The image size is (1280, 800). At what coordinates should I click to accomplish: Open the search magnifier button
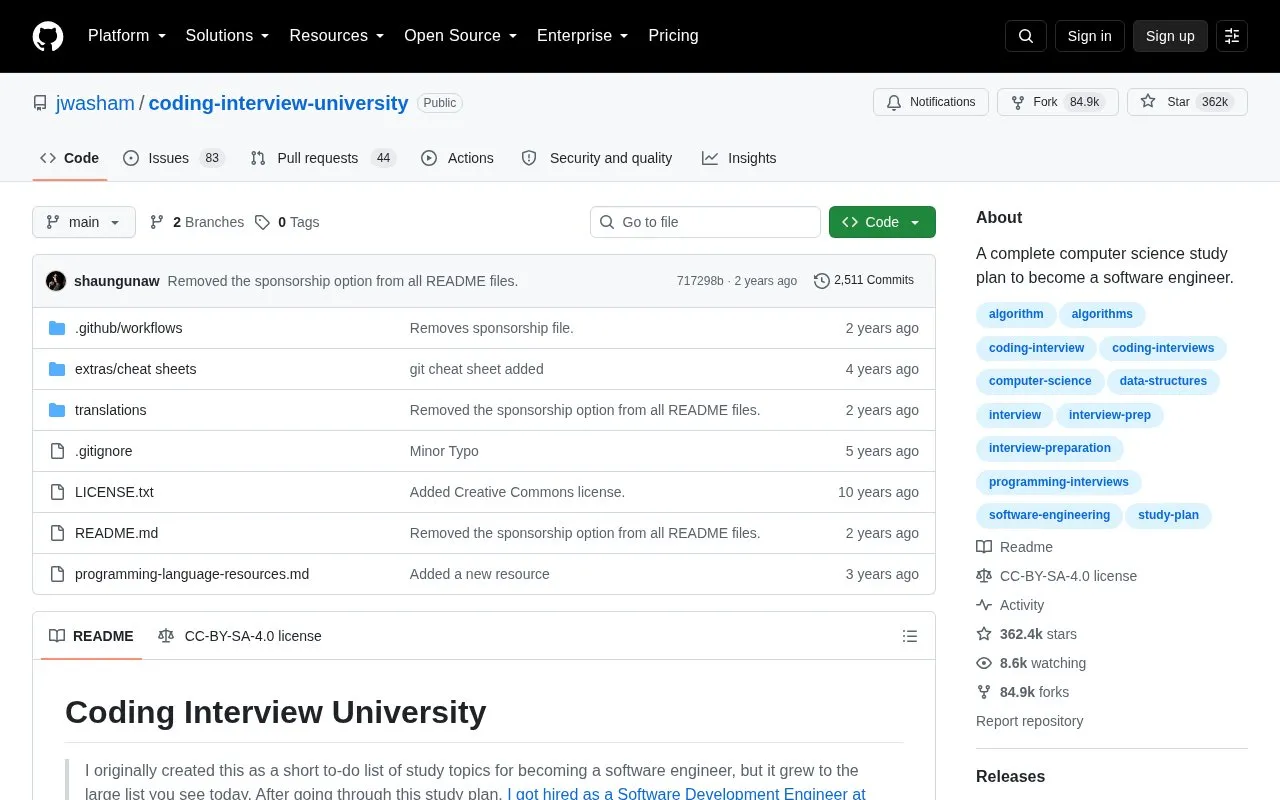(1026, 36)
